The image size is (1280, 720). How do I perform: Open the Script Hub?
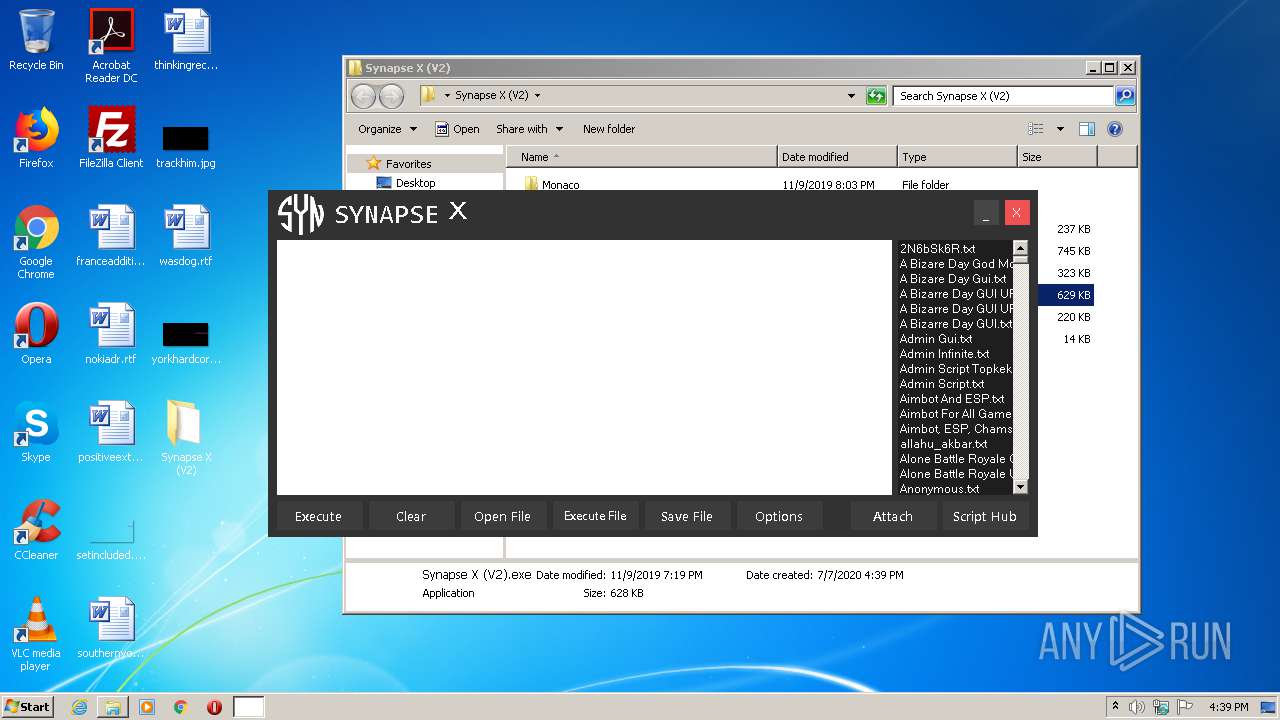(985, 516)
